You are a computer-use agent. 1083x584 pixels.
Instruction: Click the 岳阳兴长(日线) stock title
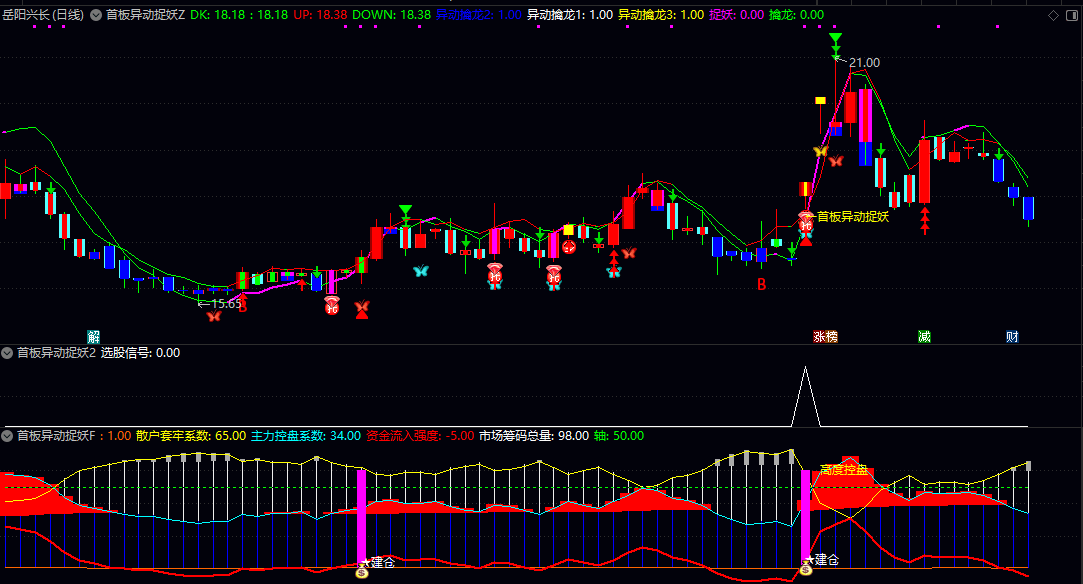[43, 14]
